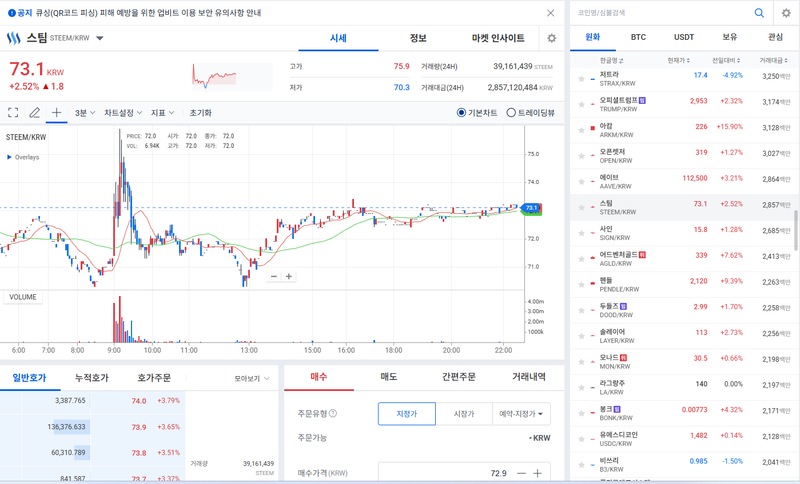This screenshot has width=800, height=484.
Task: Close the notice banner
Action: 551,13
